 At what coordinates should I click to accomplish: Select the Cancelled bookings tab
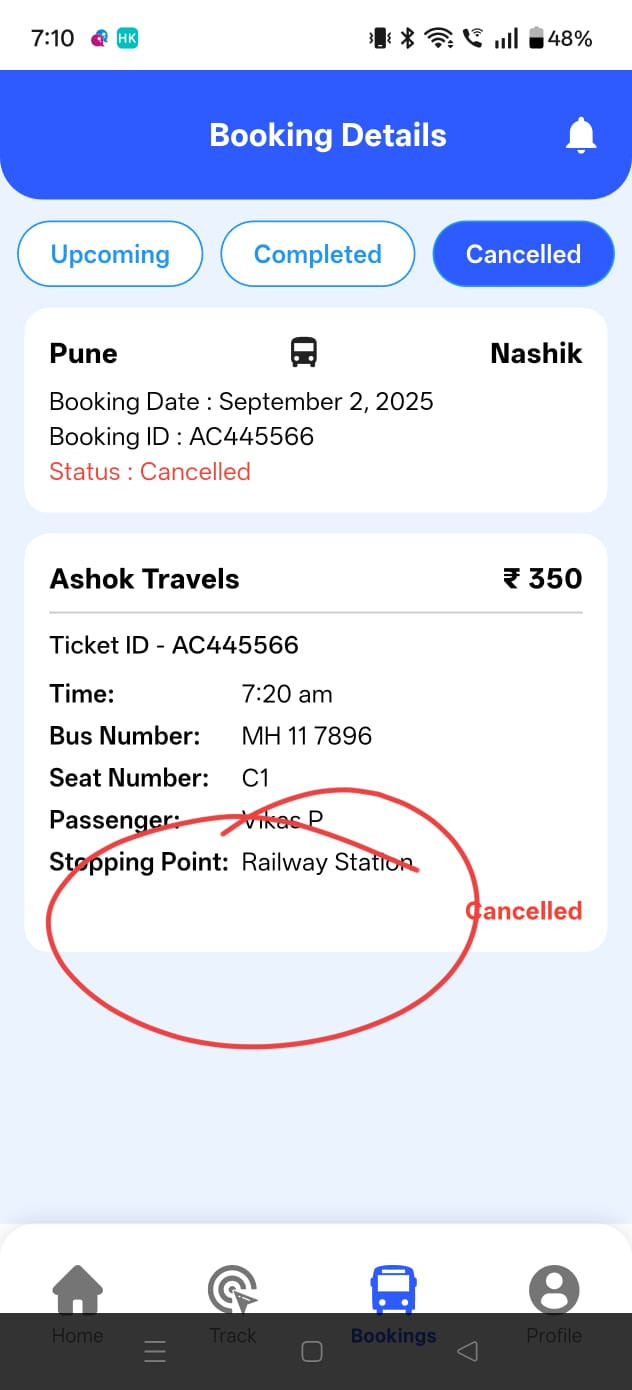523,254
